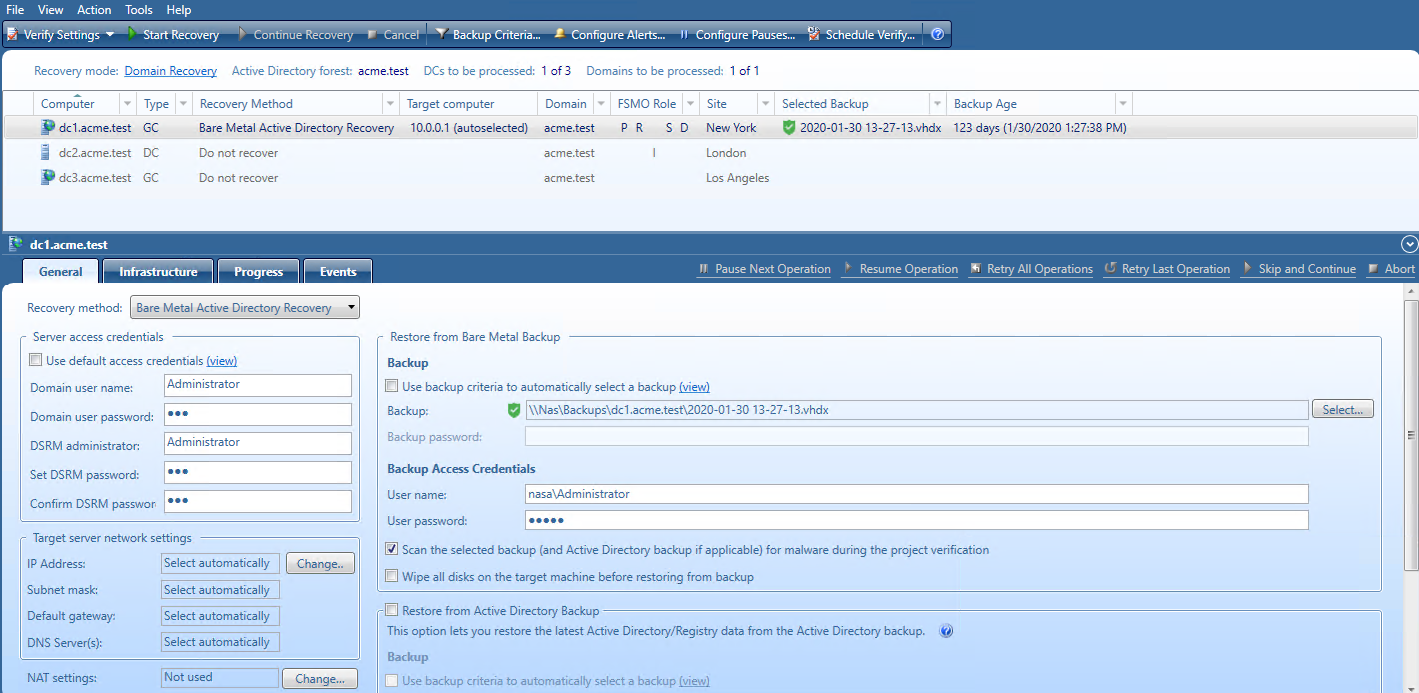Open the Verify Settings dropdown
Screen dimensions: 1419x693
click(x=109, y=34)
